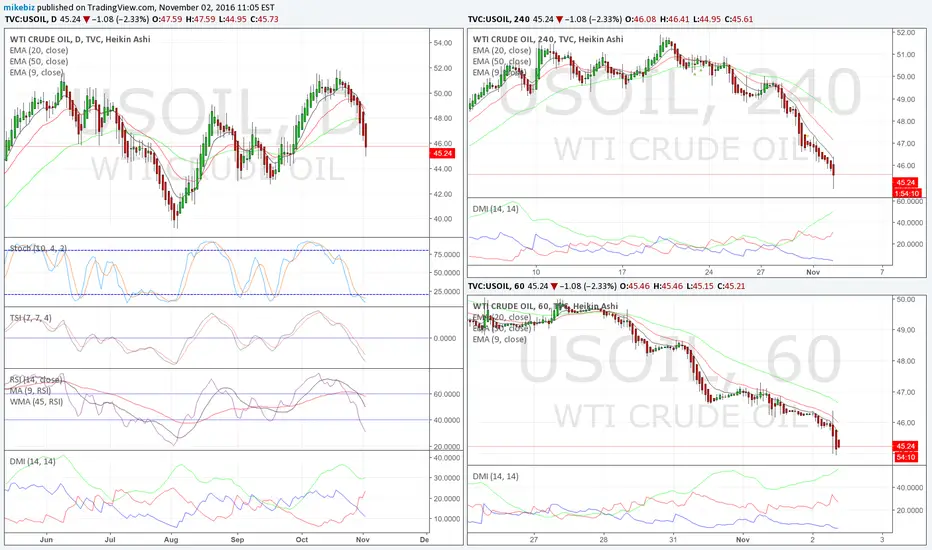Viewport: 932px width, 550px height.
Task: Click the 40.00 price level on the daily axis
Action: coord(442,219)
